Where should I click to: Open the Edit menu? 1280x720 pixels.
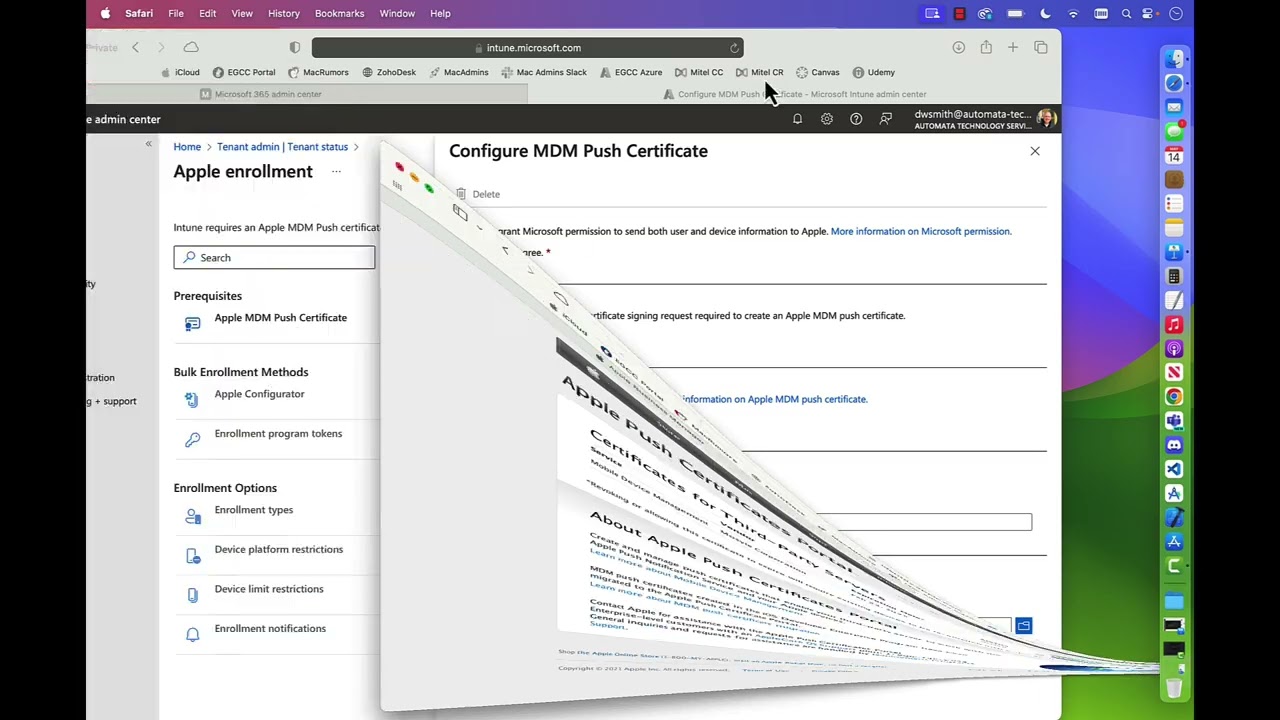[x=208, y=13]
